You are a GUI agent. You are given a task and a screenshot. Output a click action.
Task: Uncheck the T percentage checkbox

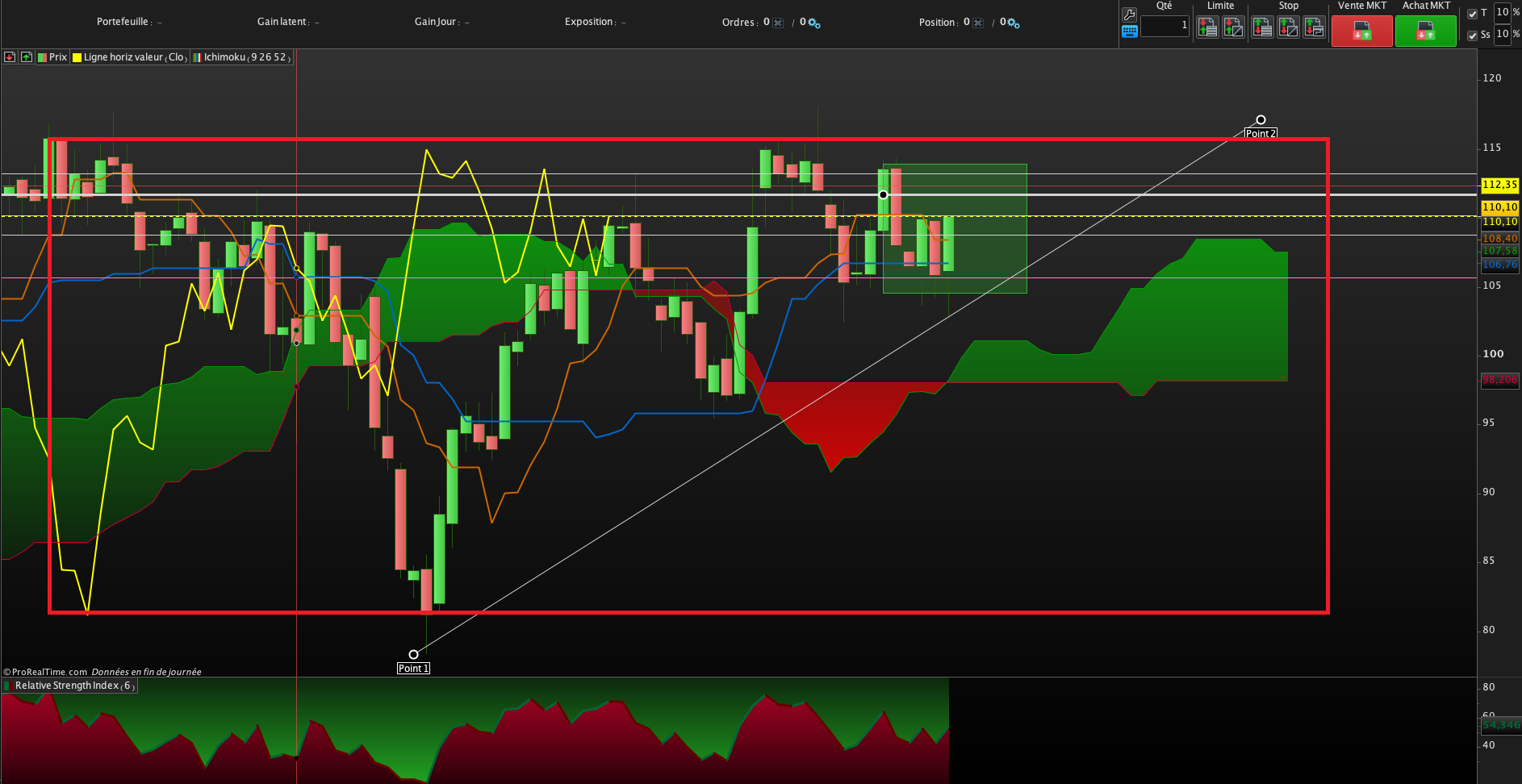point(1472,14)
